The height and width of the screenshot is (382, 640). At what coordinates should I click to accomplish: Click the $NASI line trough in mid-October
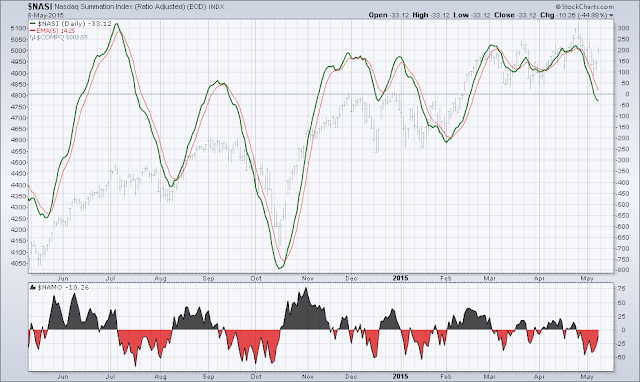[280, 268]
